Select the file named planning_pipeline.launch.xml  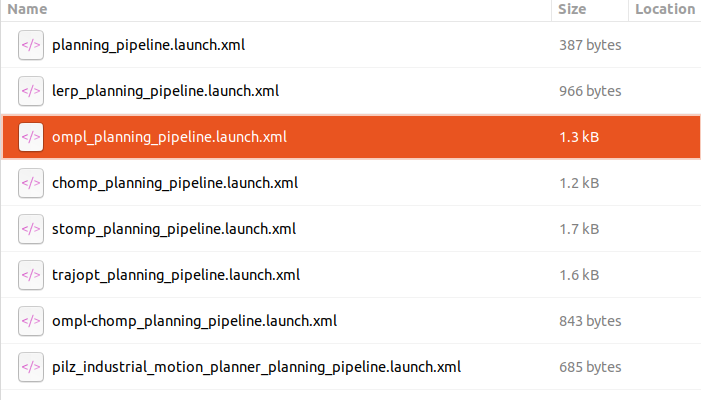coord(148,45)
